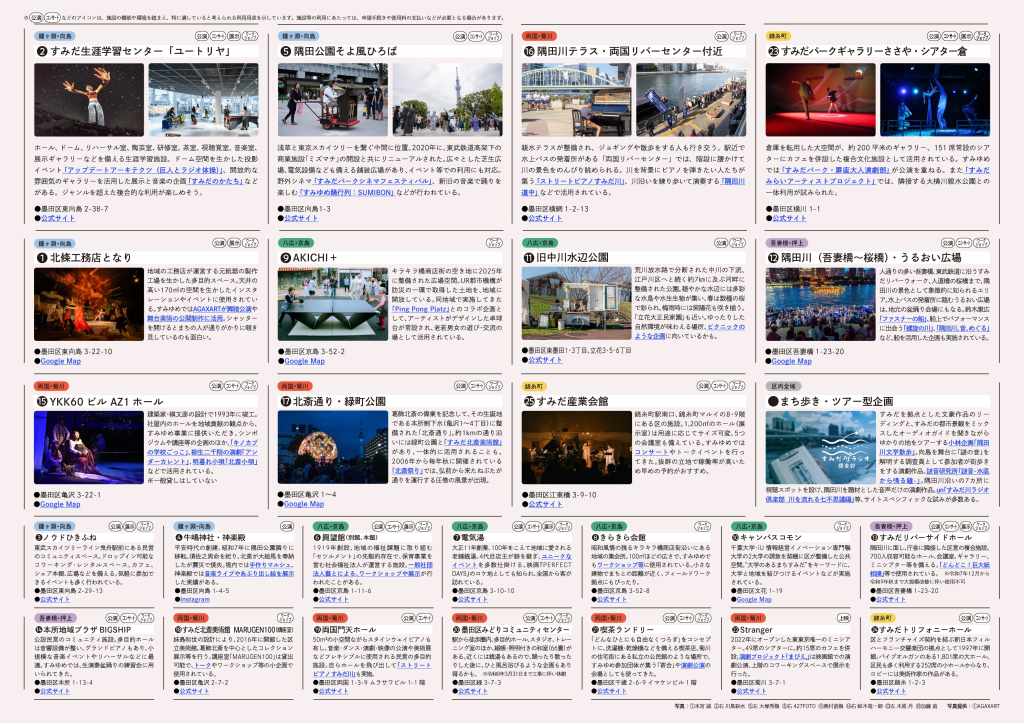The image size is (1024, 724).
Task: Open the Google Map link under 北條工務店となり
Action: (59, 361)
